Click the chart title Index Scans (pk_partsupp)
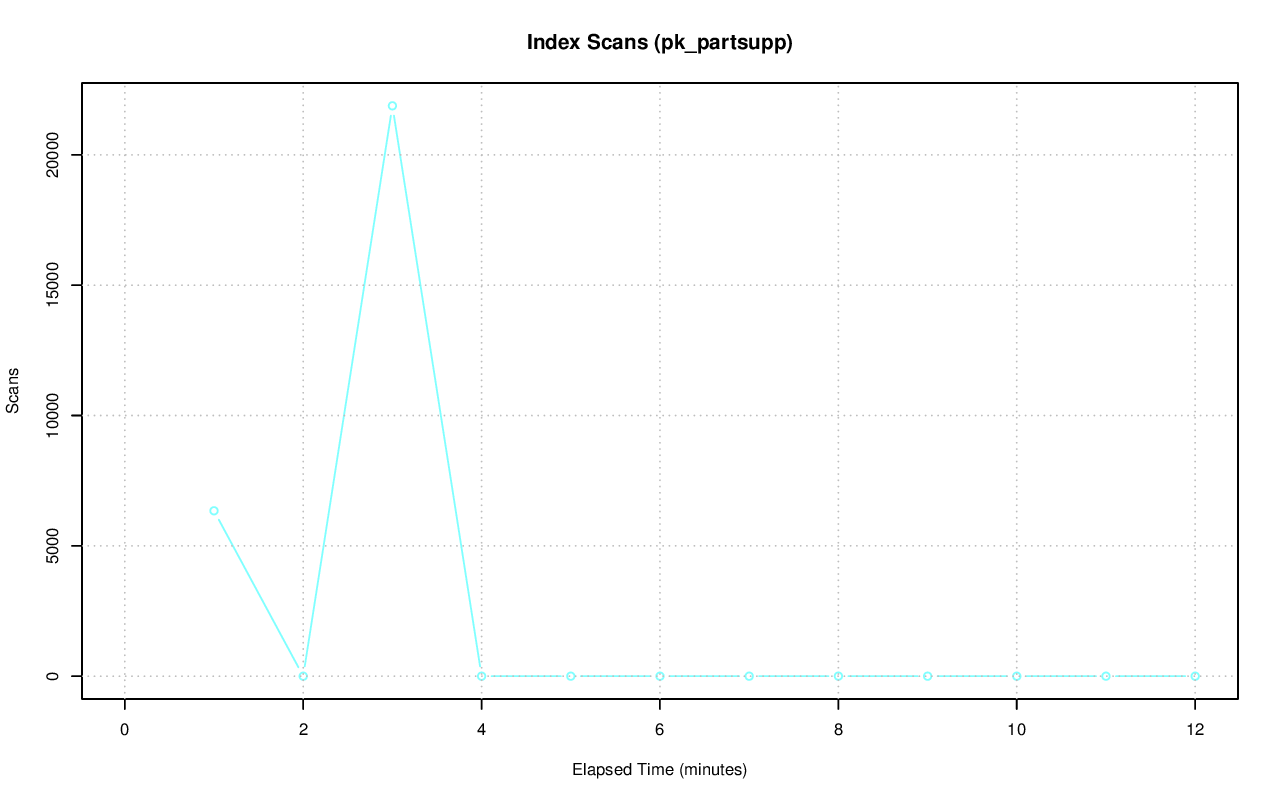Screen dimensions: 1280x801 (x=659, y=42)
